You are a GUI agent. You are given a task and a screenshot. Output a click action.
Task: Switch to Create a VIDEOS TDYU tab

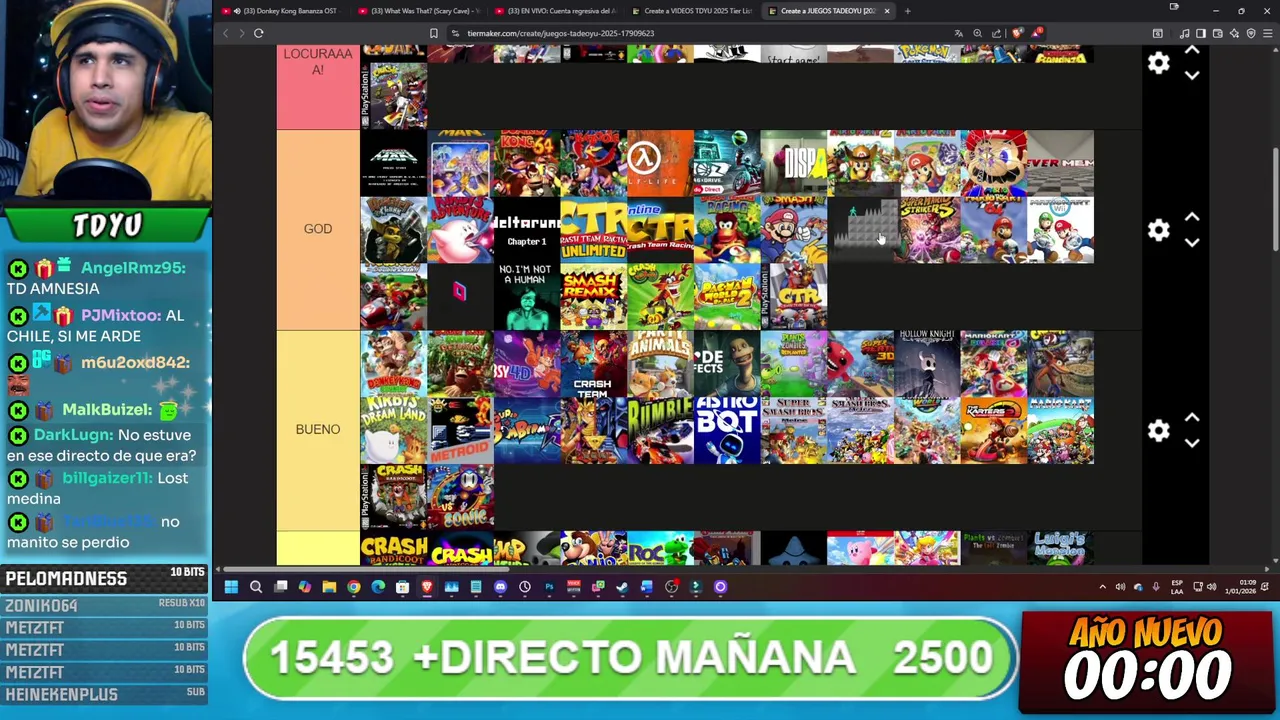pos(691,11)
